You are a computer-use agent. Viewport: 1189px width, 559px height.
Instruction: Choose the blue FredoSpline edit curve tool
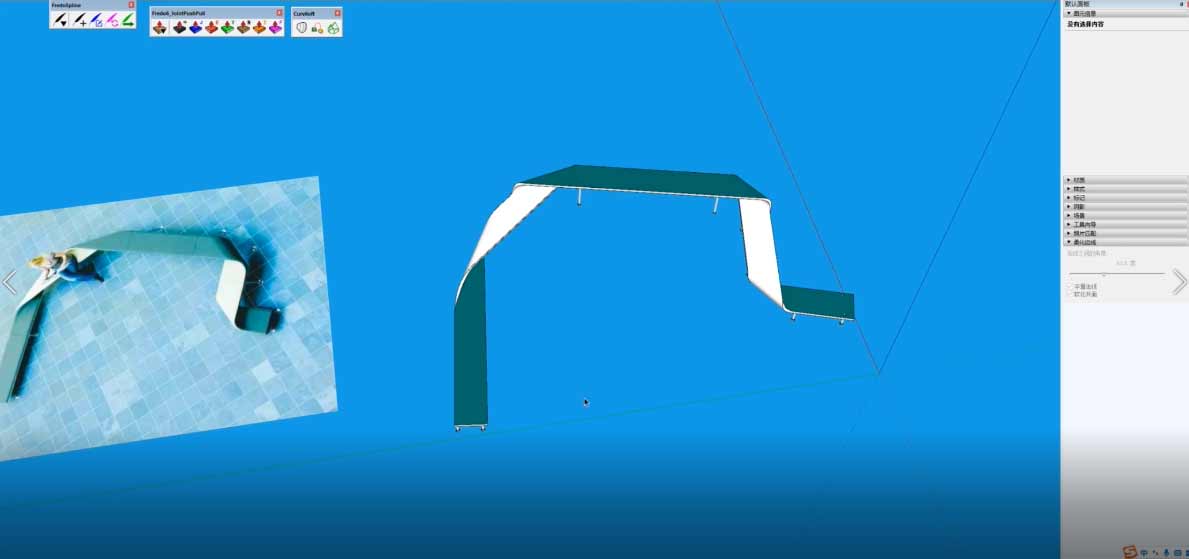point(96,19)
